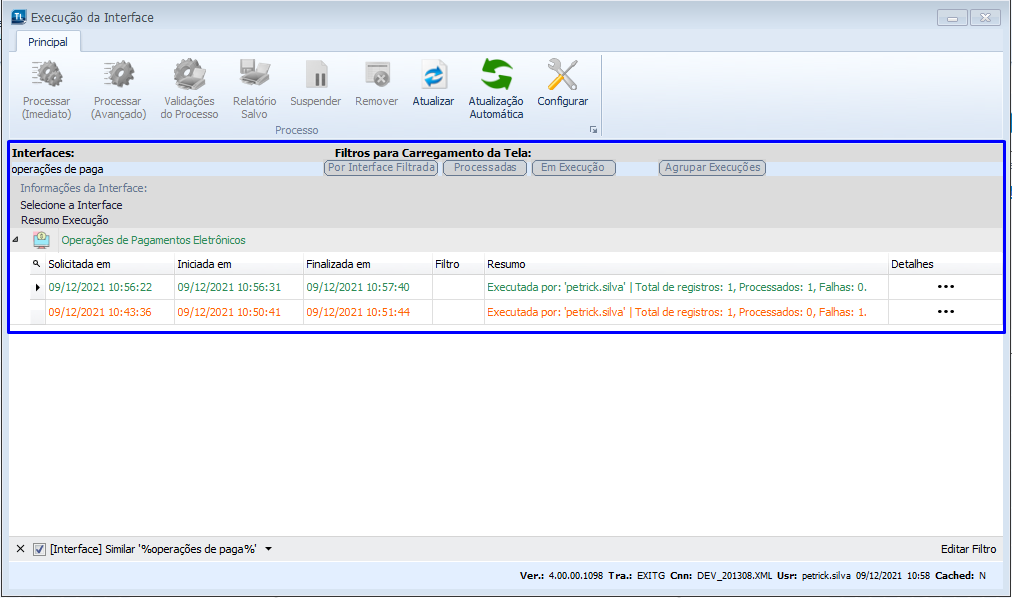Image resolution: width=1012 pixels, height=598 pixels.
Task: Uncheck the Interface filter checkbox
Action: [x=39, y=549]
